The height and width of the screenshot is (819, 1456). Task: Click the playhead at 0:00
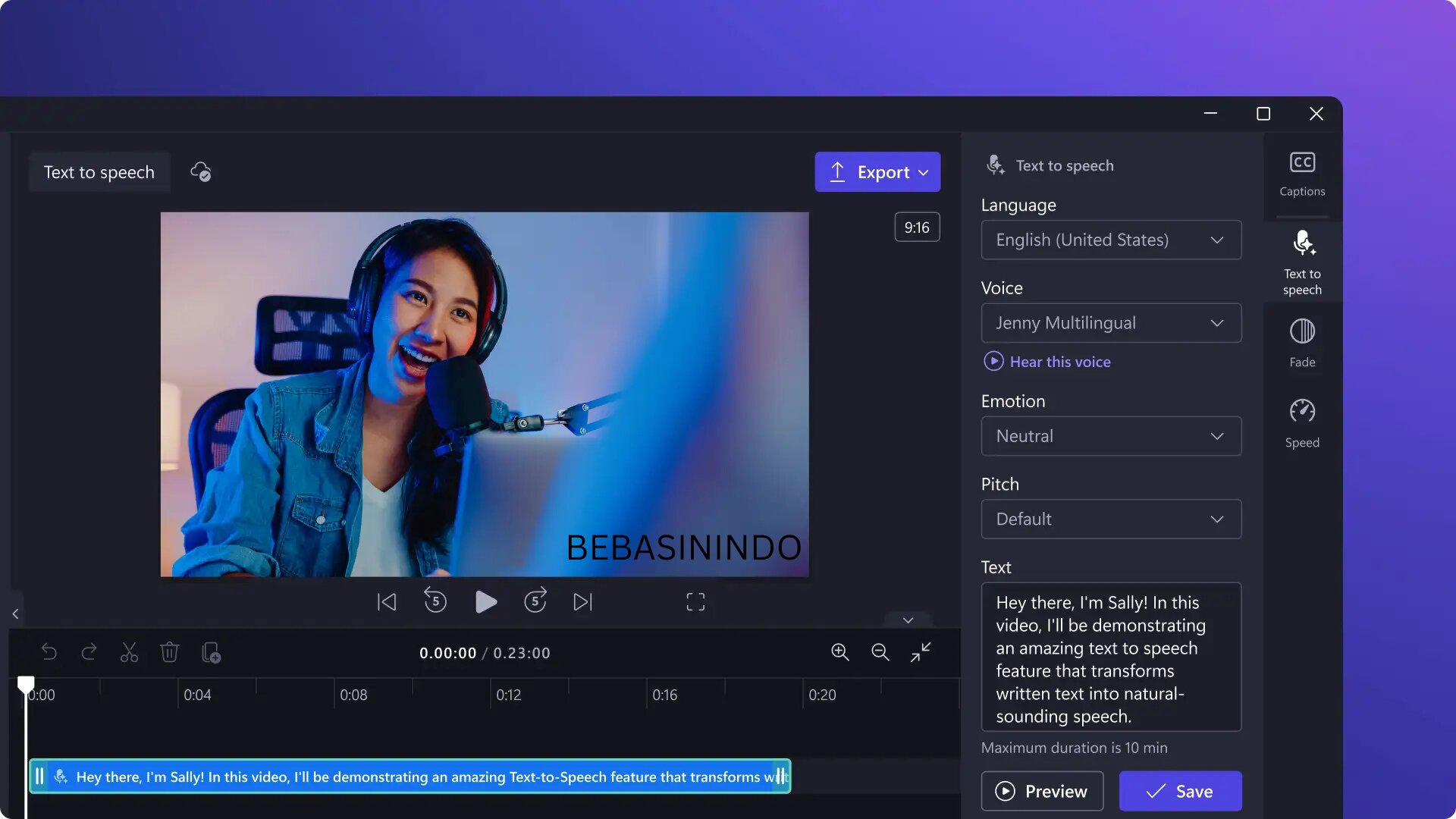coord(26,686)
